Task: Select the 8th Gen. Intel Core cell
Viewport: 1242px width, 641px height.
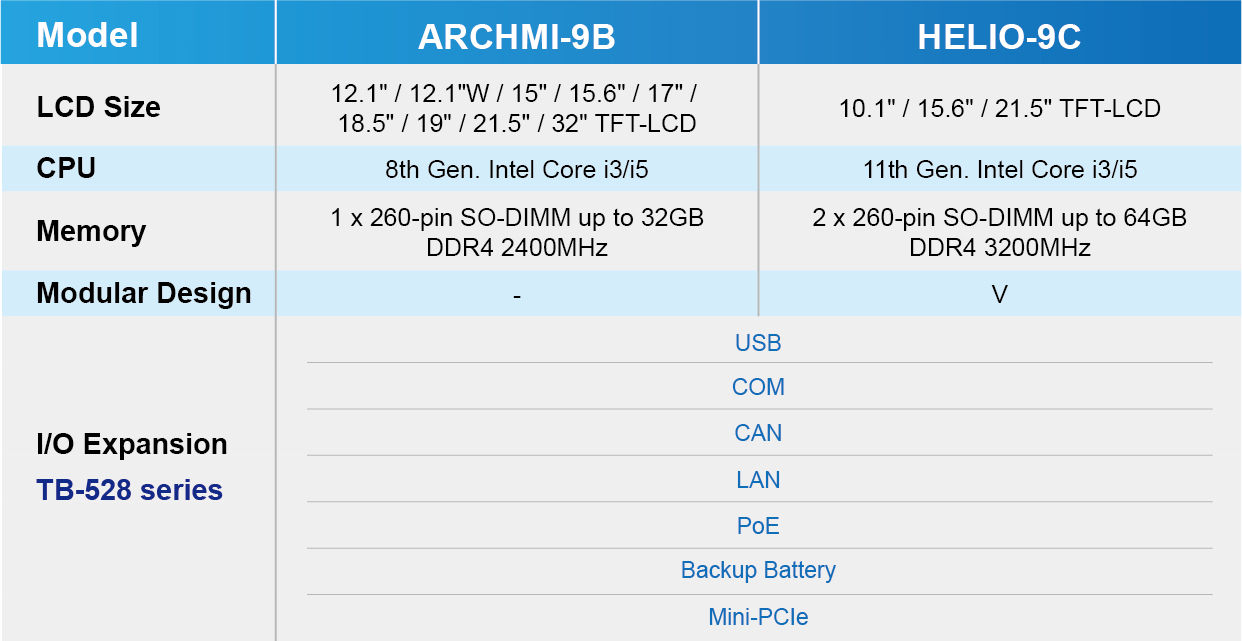Action: click(x=517, y=169)
